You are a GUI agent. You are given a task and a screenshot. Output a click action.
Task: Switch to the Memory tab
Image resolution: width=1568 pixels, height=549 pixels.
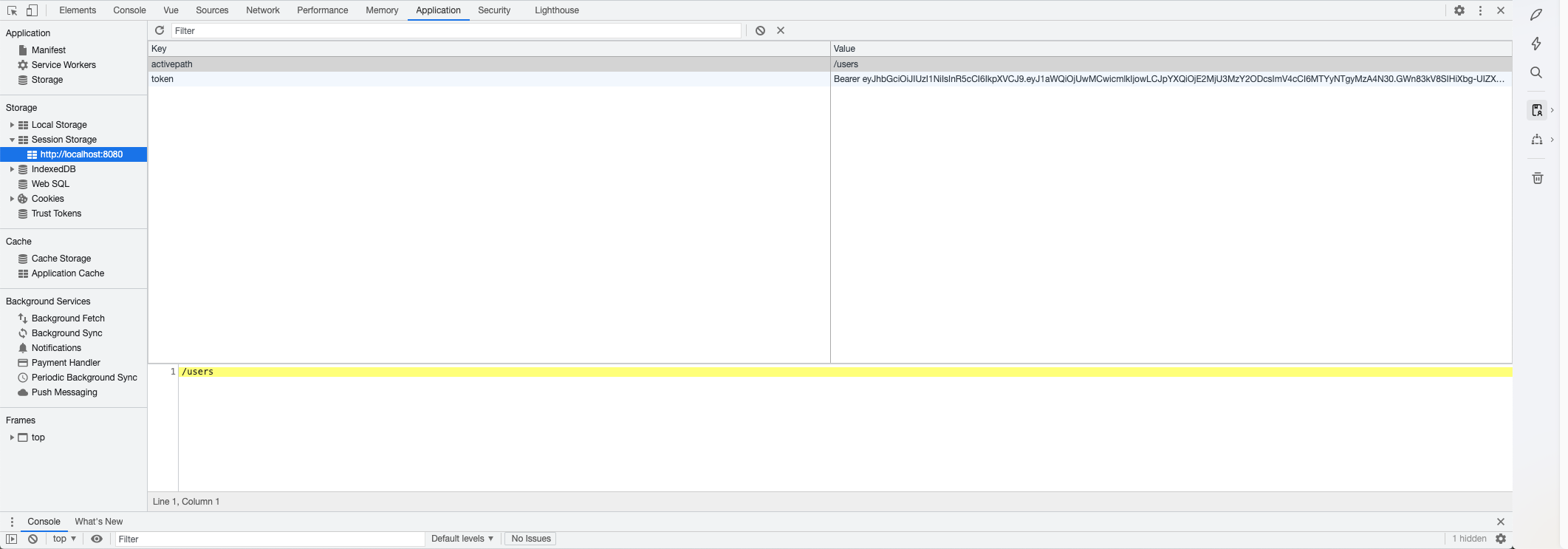coord(382,10)
